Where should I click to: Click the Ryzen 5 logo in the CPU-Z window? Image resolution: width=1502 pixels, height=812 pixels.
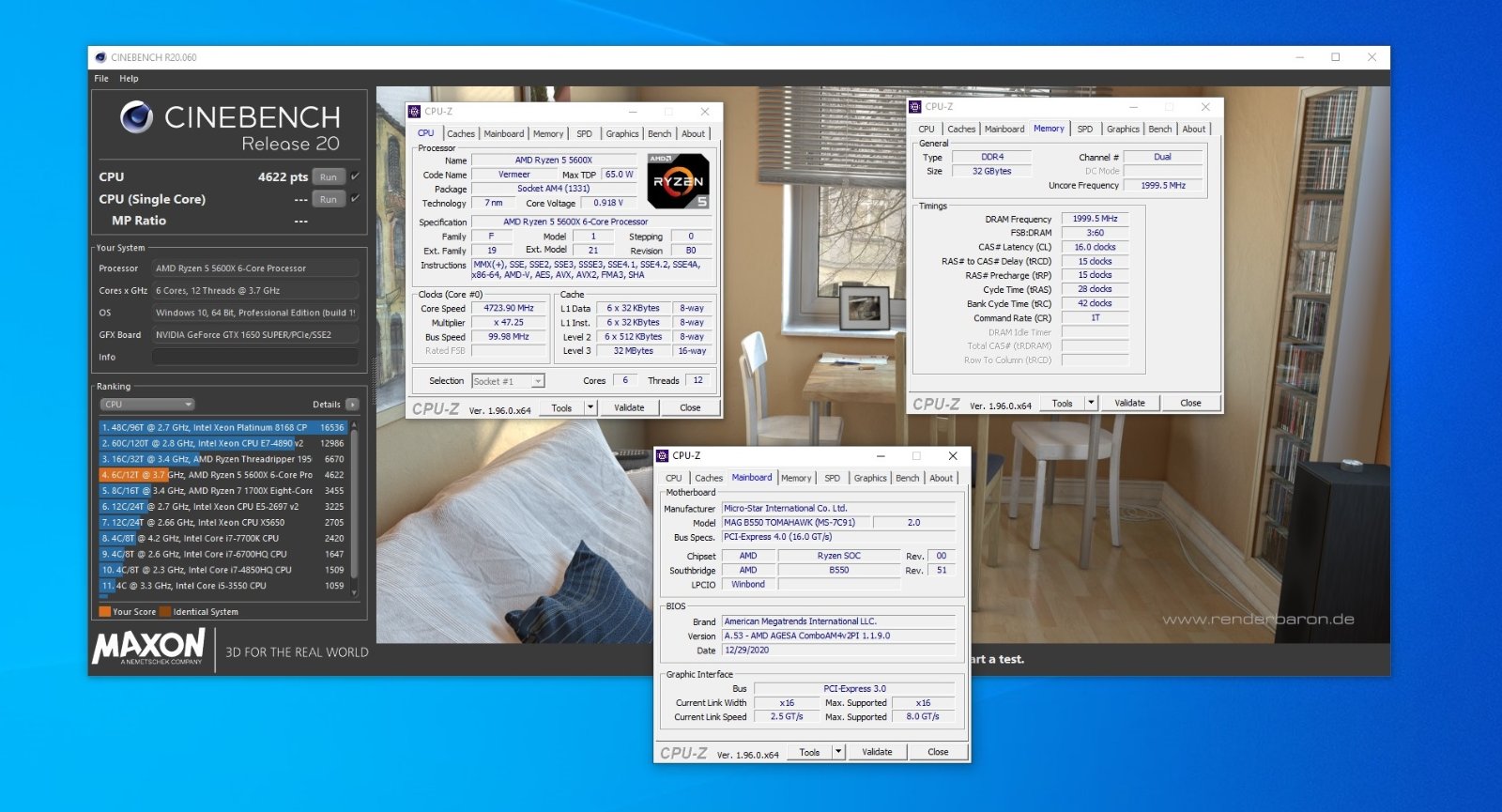pyautogui.click(x=679, y=181)
